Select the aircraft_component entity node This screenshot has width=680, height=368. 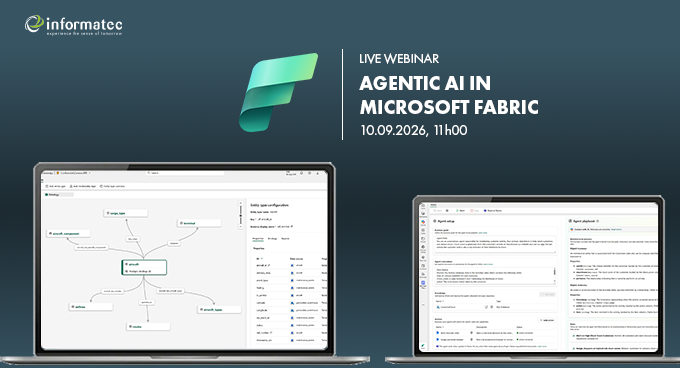(x=68, y=234)
